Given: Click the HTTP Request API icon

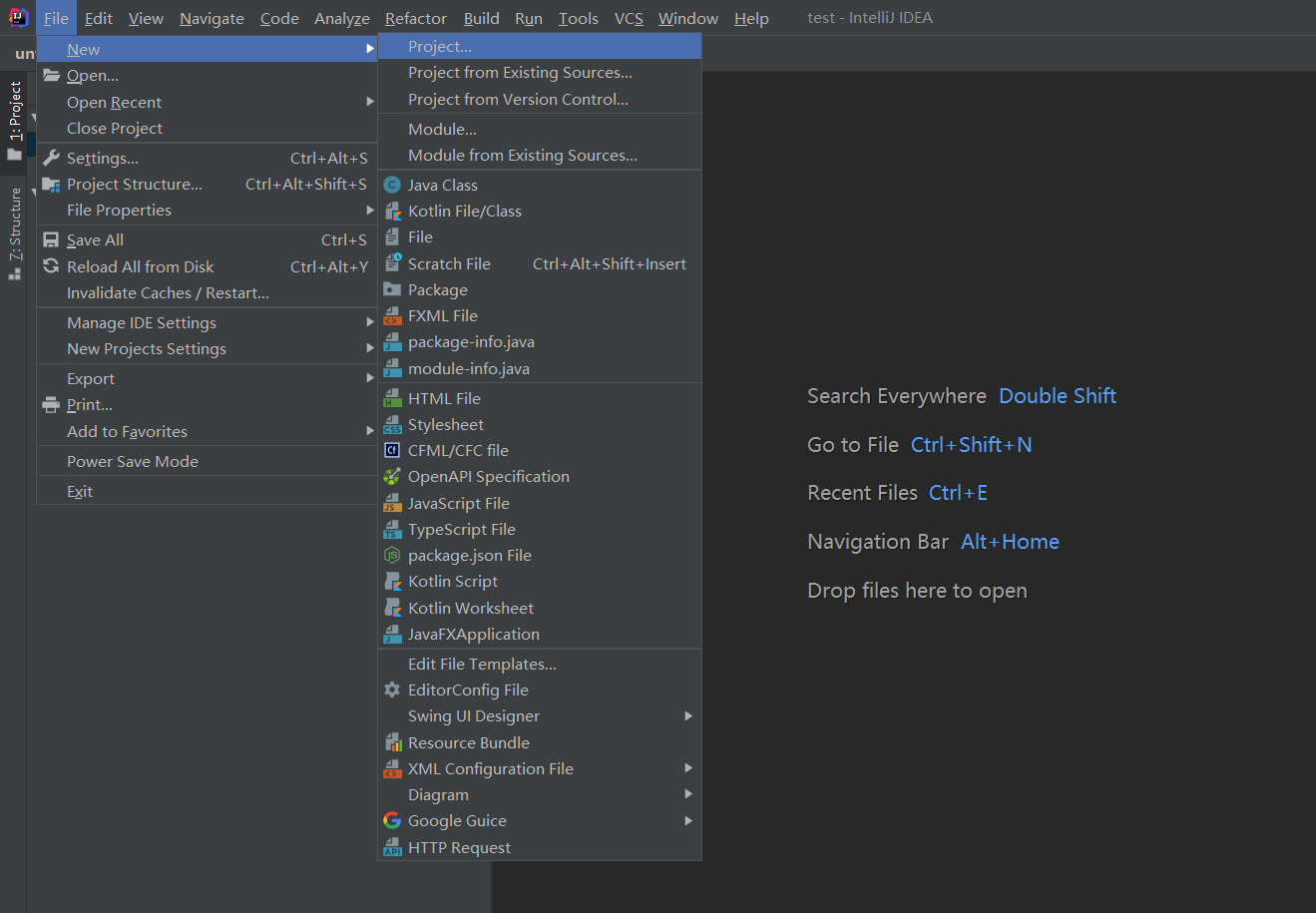Looking at the screenshot, I should coord(392,848).
